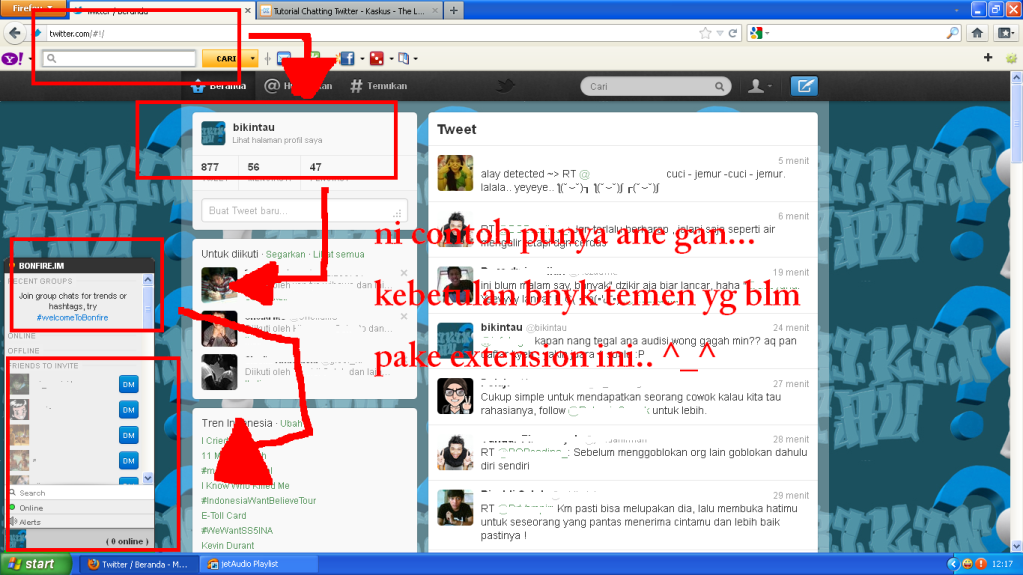Viewport: 1023px width, 575px height.
Task: Open trend #WeWantSS5INA
Action: pyautogui.click(x=237, y=531)
